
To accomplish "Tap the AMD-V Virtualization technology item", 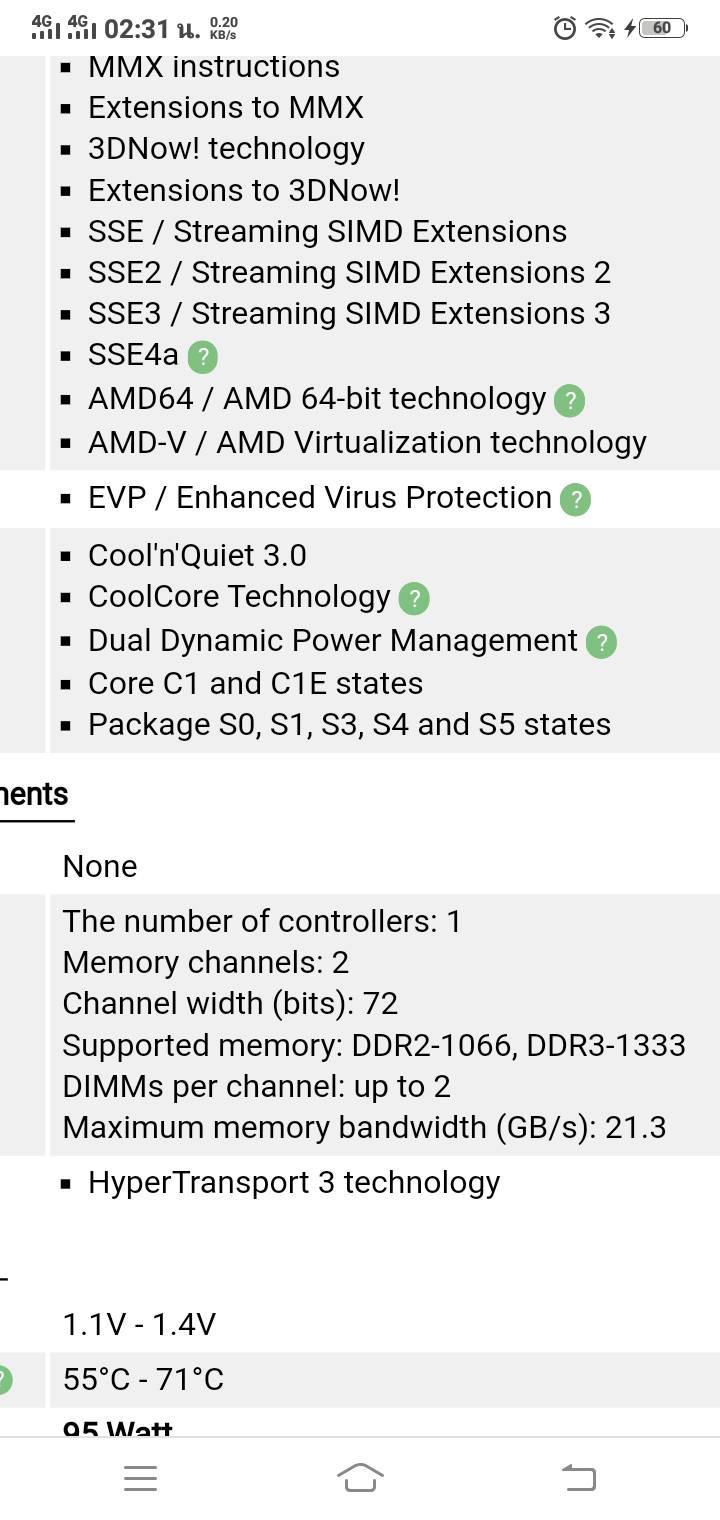I will pyautogui.click(x=367, y=442).
